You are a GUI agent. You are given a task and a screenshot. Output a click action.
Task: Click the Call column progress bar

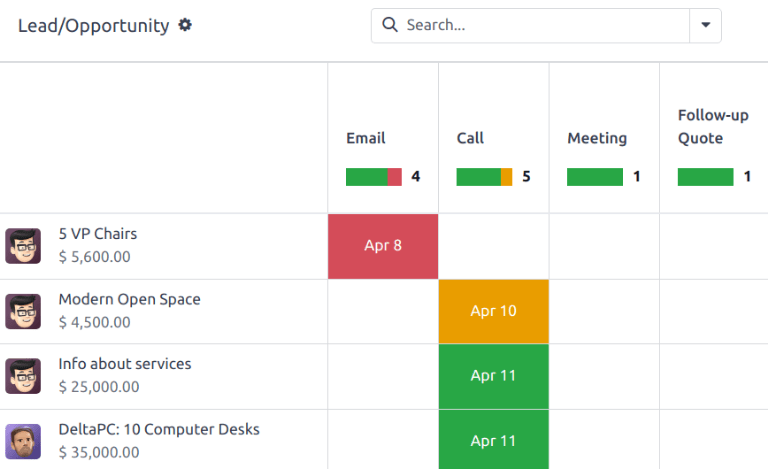pyautogui.click(x=484, y=177)
